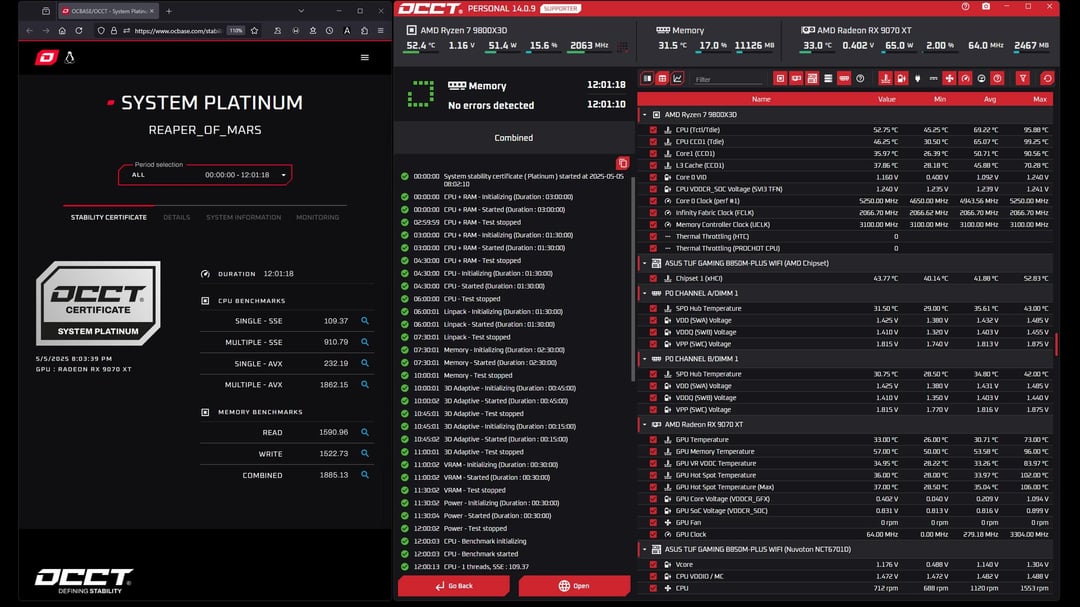Switch to the MONITORING tab
This screenshot has width=1080, height=607.
coord(318,217)
